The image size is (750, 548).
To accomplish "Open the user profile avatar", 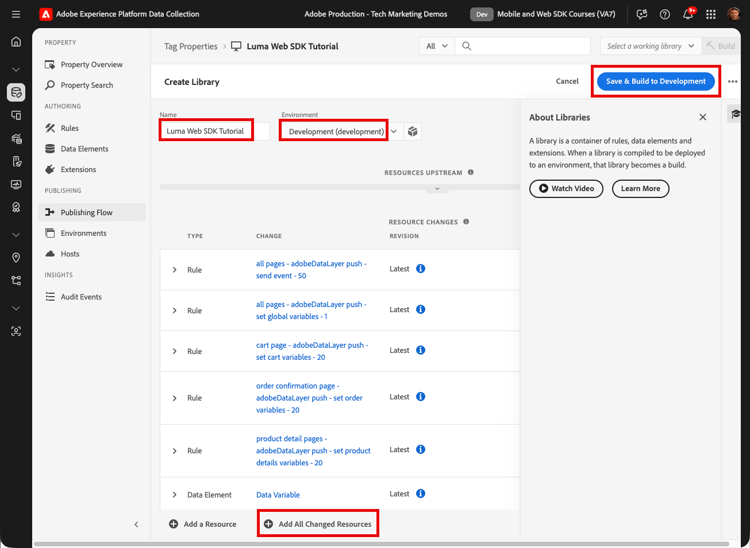I will click(734, 14).
